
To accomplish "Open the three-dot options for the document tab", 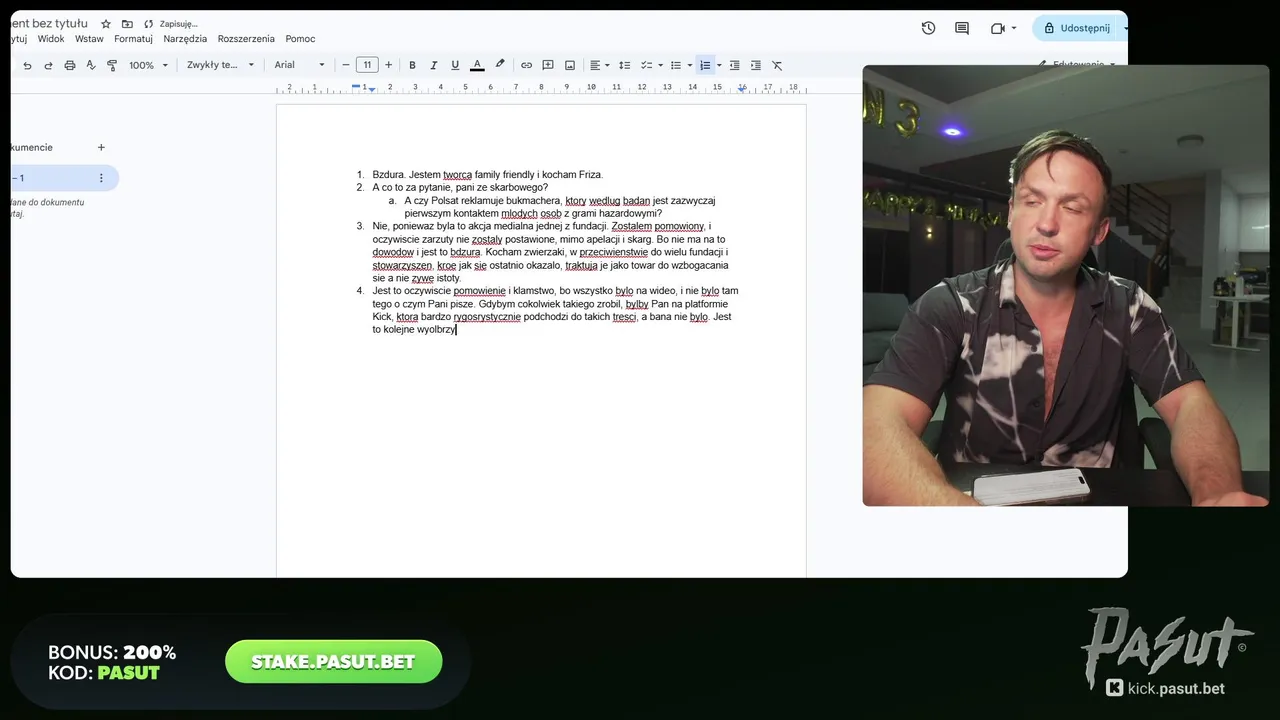I will (x=101, y=178).
